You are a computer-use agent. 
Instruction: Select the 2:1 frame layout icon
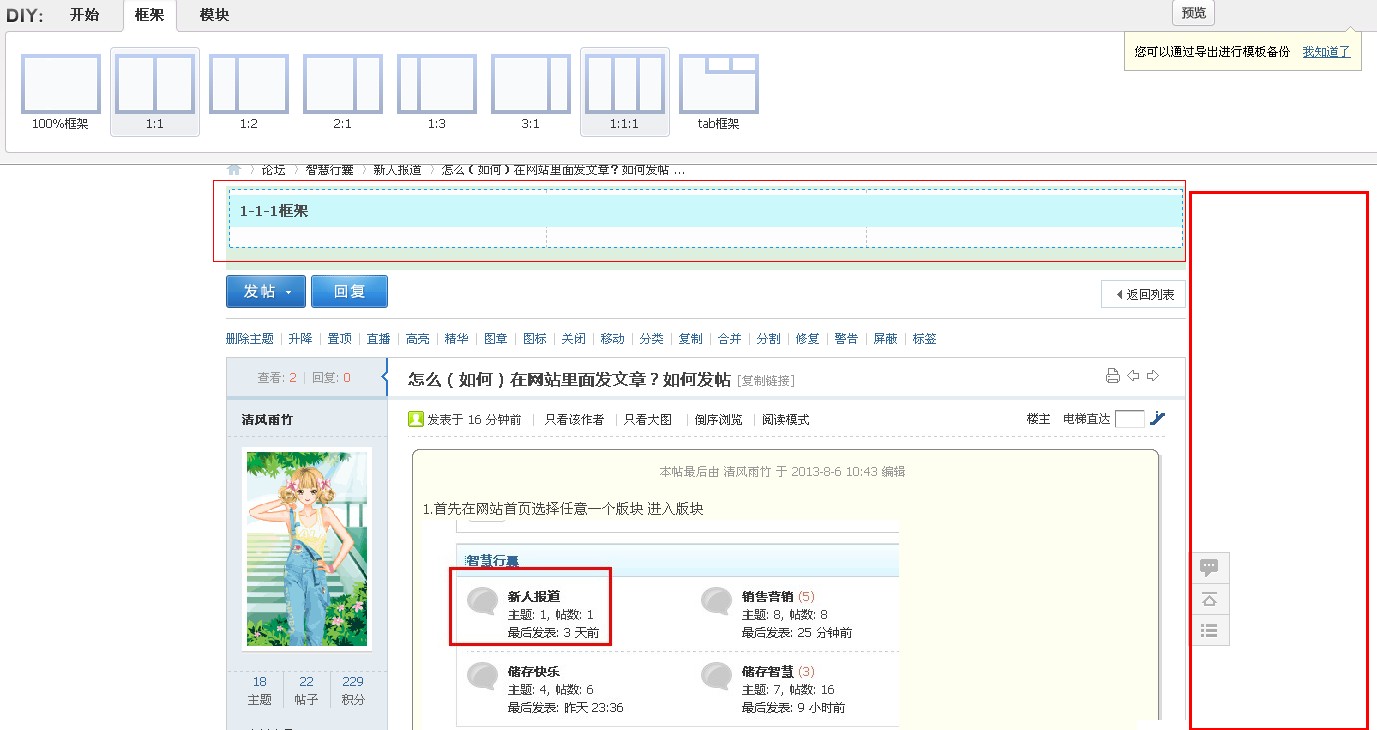click(x=343, y=84)
